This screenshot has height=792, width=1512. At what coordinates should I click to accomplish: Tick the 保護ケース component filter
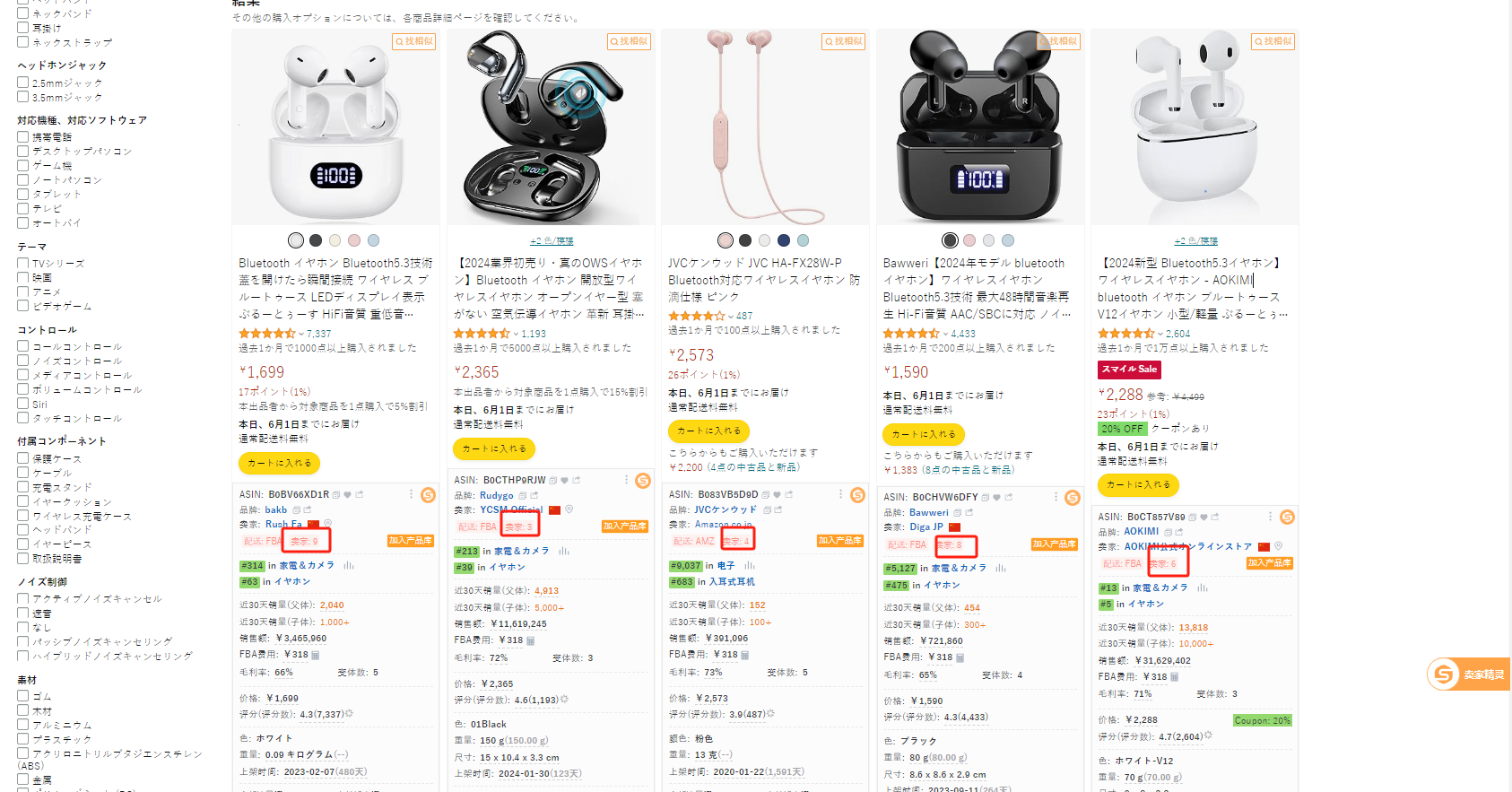click(23, 458)
